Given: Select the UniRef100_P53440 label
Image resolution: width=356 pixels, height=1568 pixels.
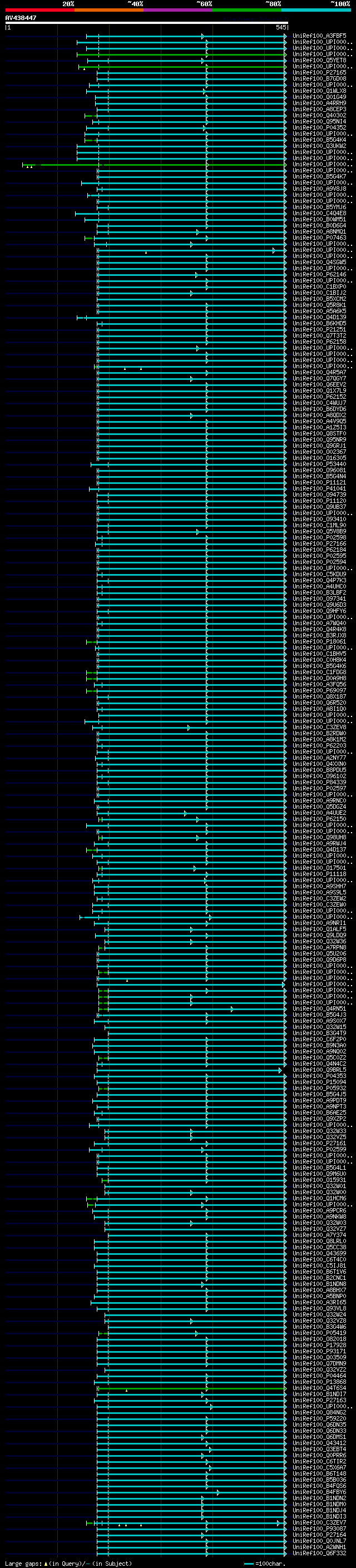Looking at the screenshot, I should pos(319,464).
